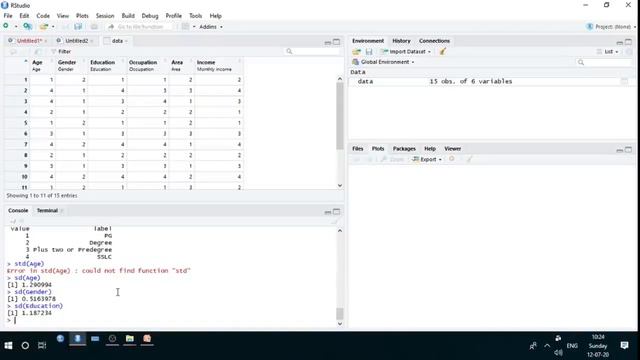Screen dimensions: 640x360
Task: Close the Untitled1 tab
Action: click(46, 41)
